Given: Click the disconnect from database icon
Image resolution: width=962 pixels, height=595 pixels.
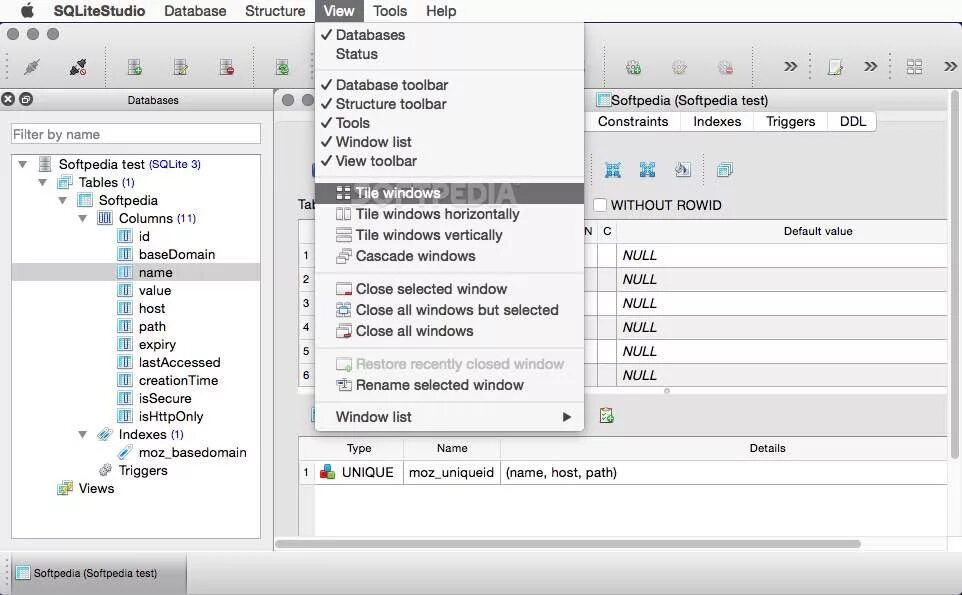Looking at the screenshot, I should click(80, 67).
